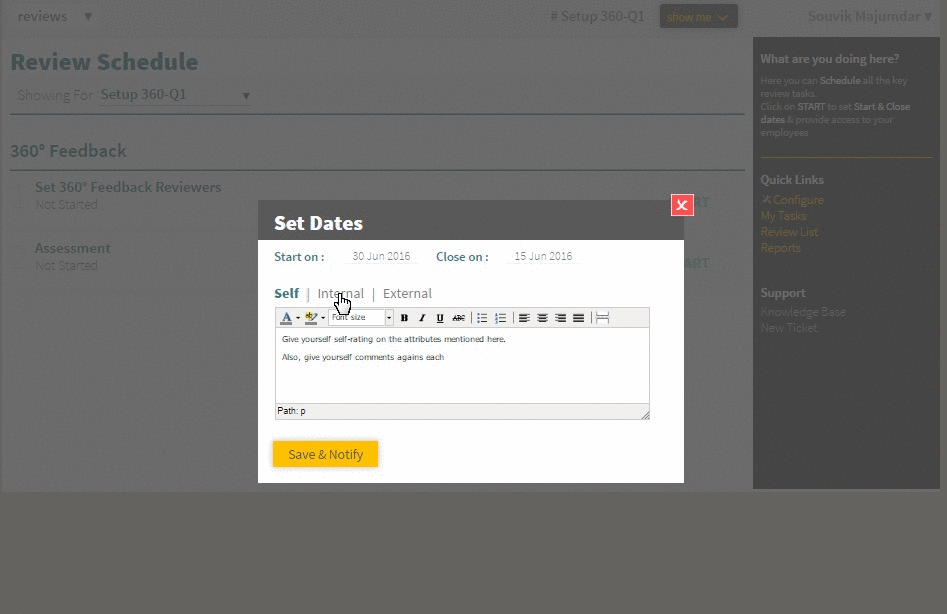The width and height of the screenshot is (947, 614).
Task: Open the Reports quick link
Action: click(x=780, y=248)
